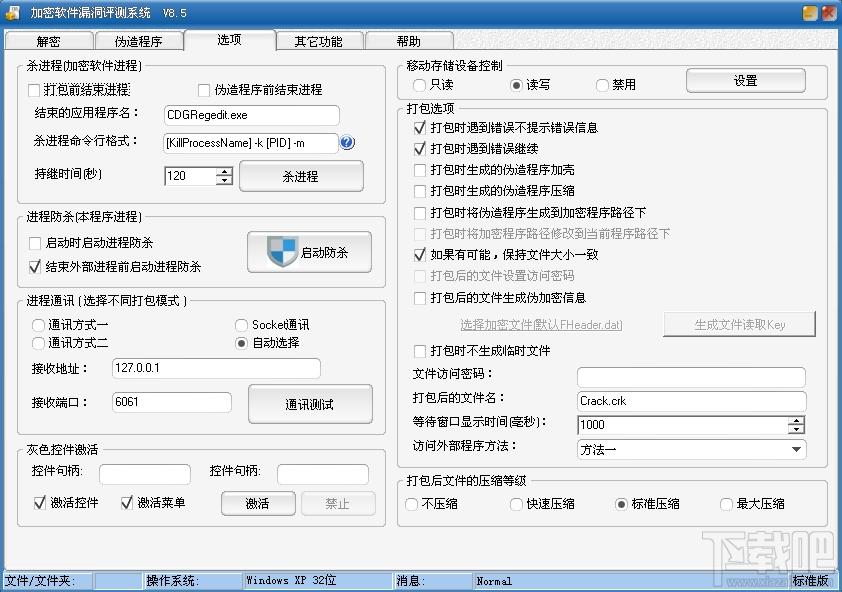
Task: Open the 其它功能 tab
Action: pyautogui.click(x=318, y=41)
